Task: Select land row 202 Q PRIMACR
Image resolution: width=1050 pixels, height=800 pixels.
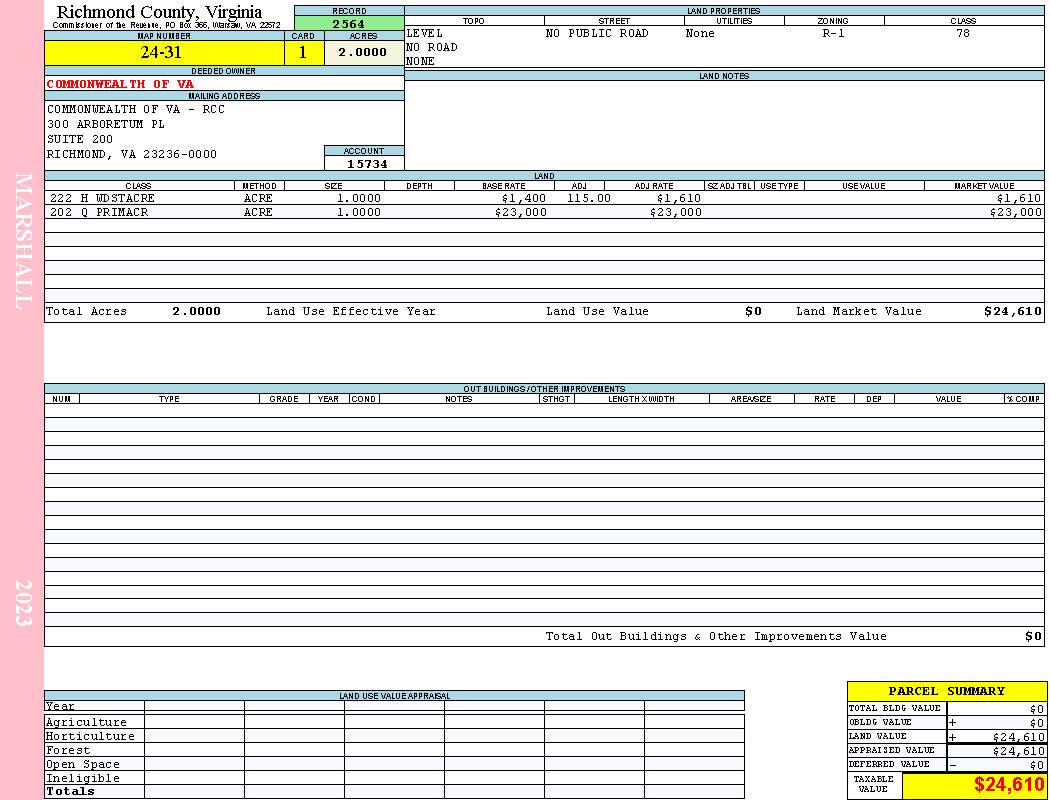Action: pyautogui.click(x=544, y=212)
